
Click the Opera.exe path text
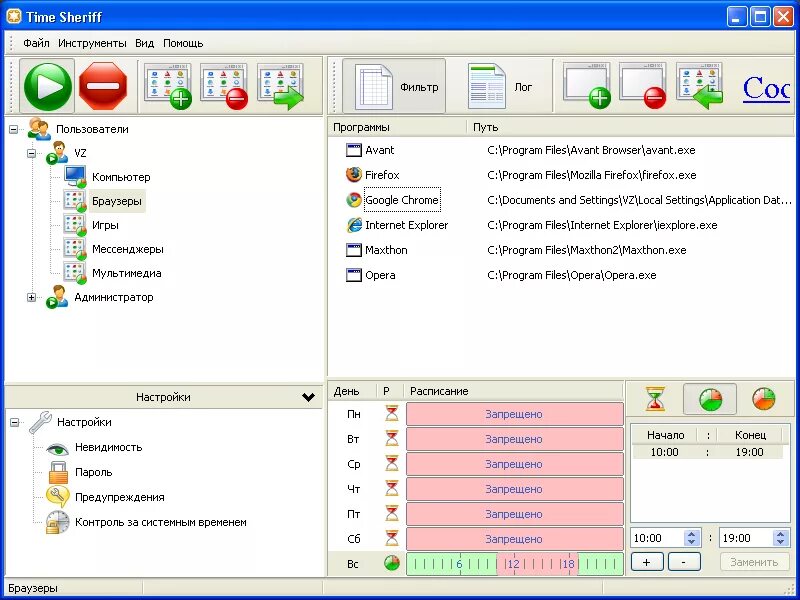571,275
